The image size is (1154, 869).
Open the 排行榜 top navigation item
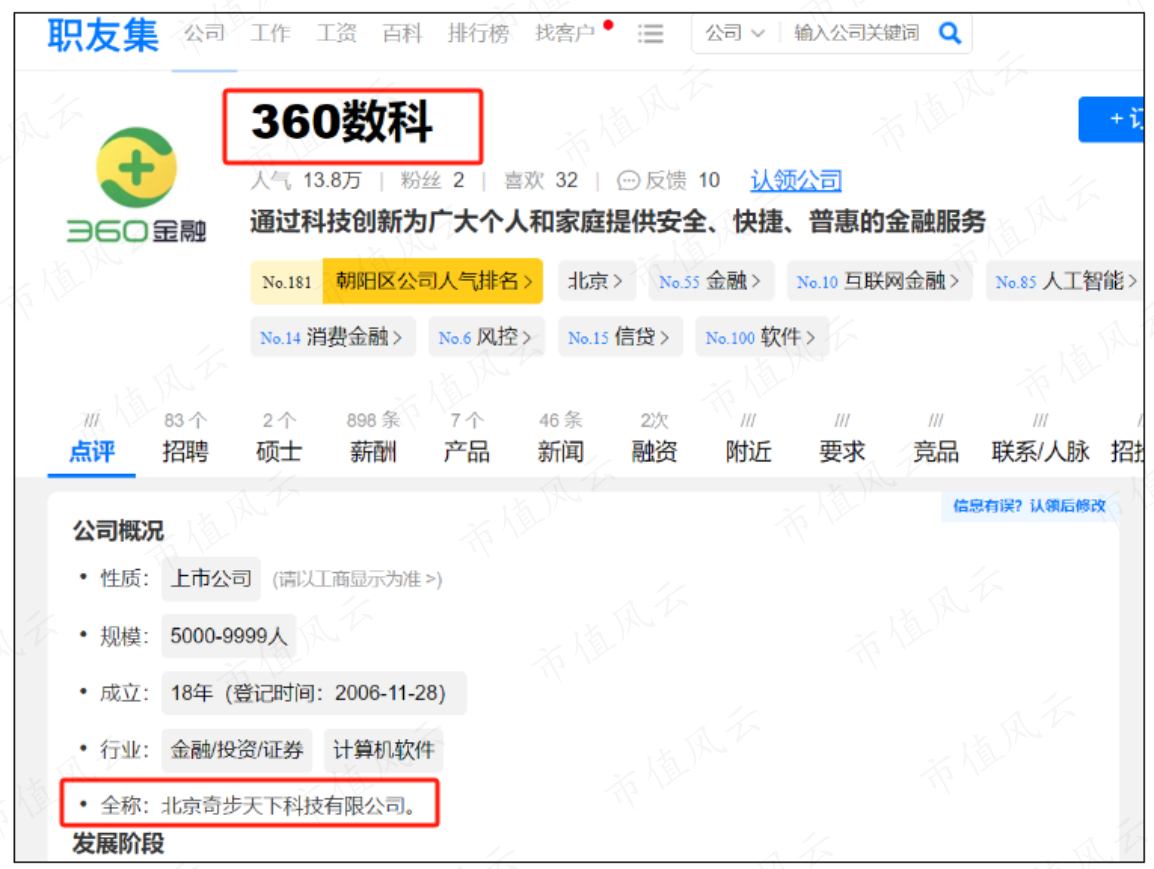[x=478, y=33]
